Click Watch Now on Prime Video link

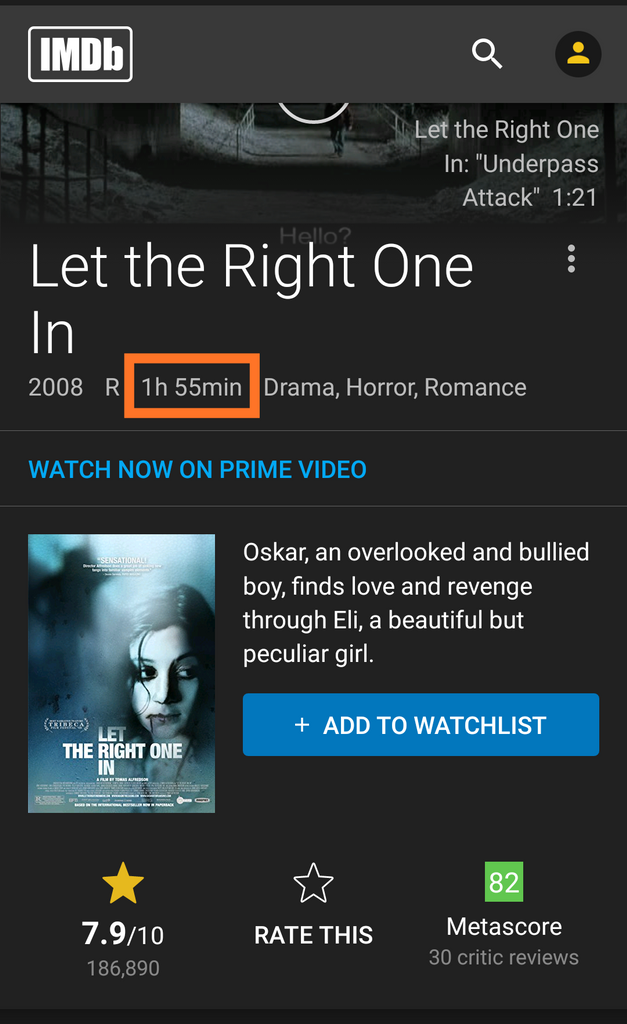tap(197, 470)
